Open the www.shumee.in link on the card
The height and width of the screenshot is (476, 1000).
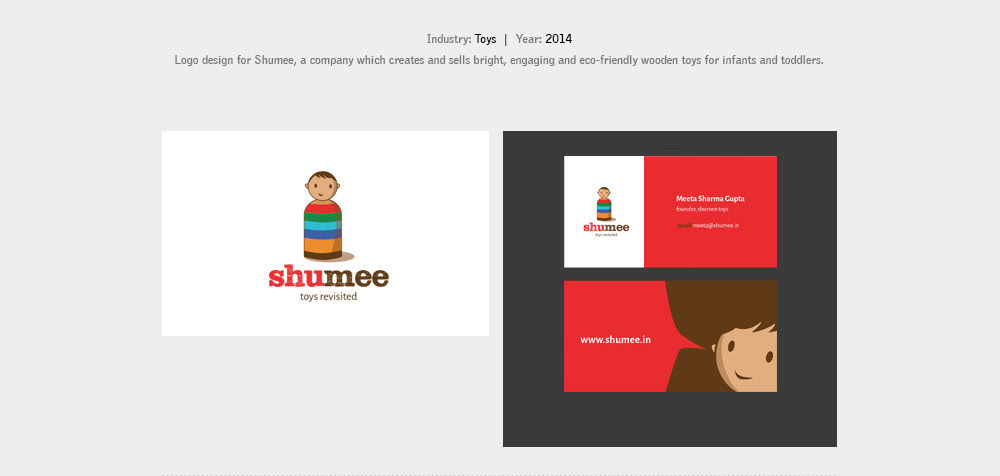(615, 340)
